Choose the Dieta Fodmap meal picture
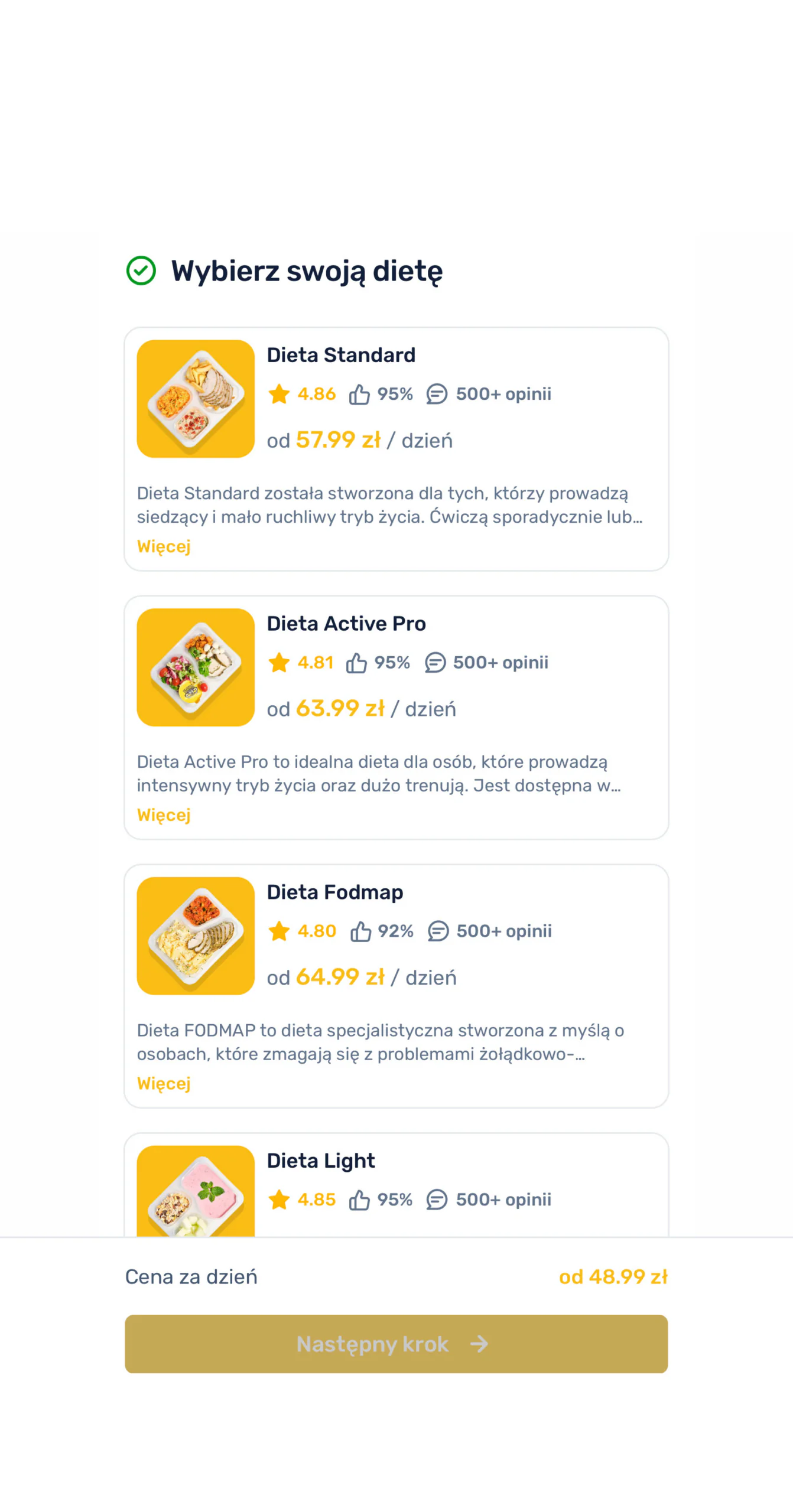 pyautogui.click(x=196, y=936)
